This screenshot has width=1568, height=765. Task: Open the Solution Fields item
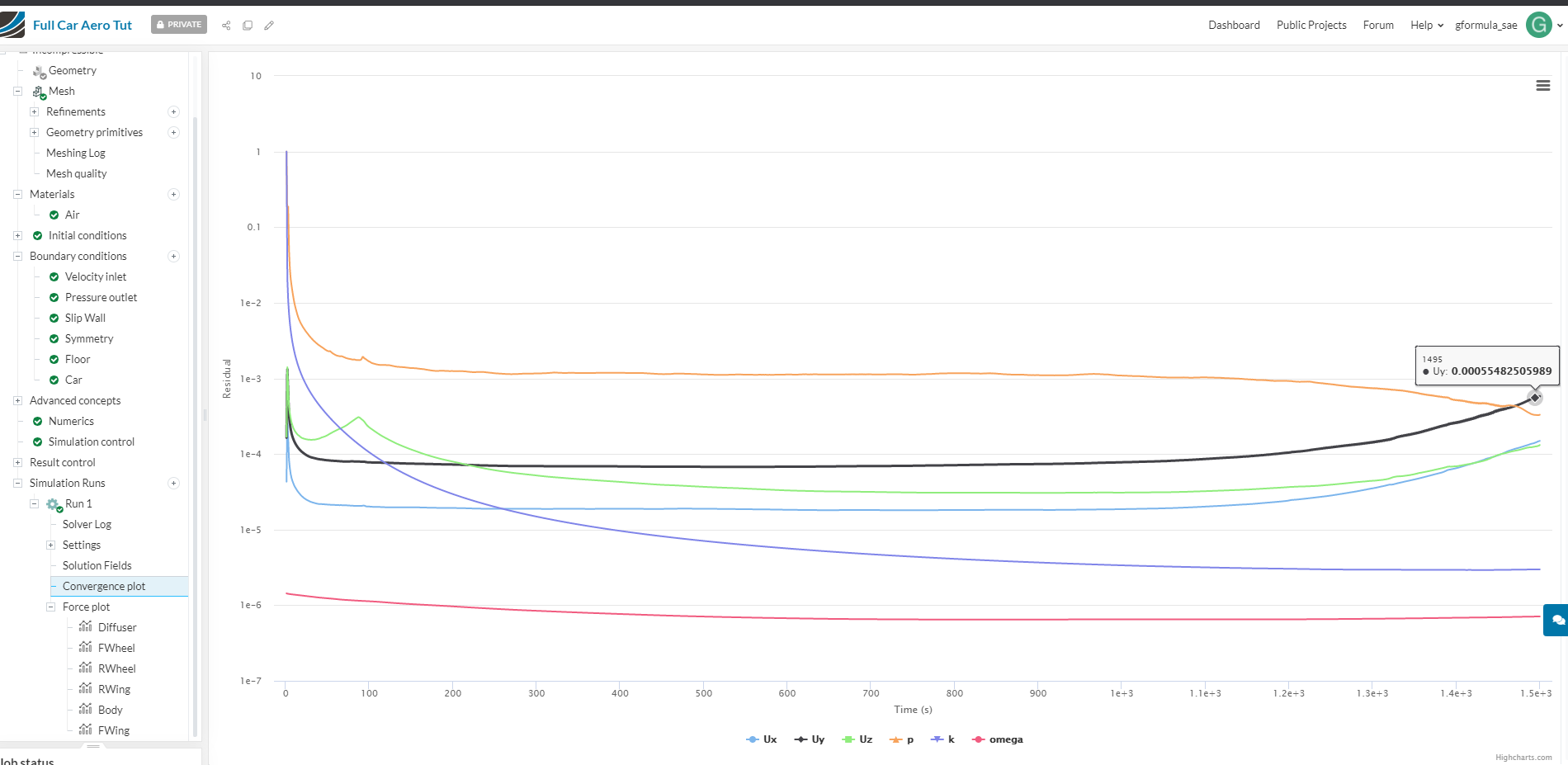tap(97, 566)
